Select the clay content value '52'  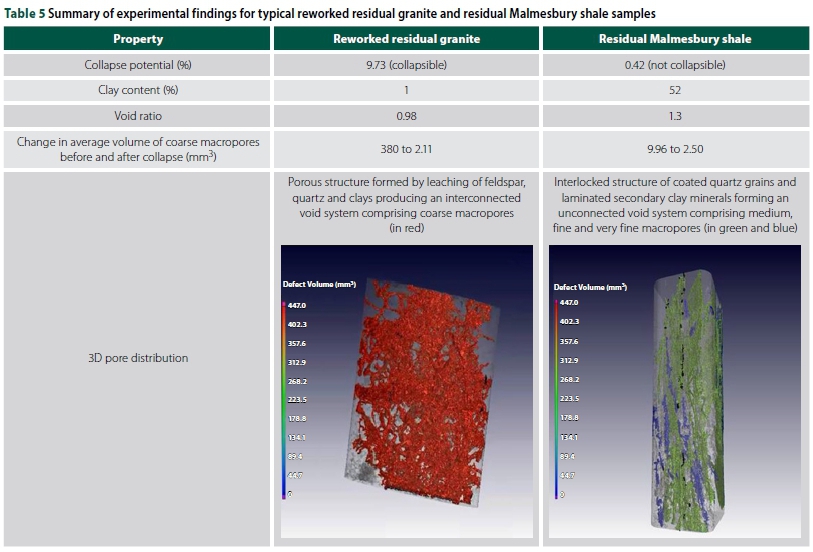tap(675, 90)
